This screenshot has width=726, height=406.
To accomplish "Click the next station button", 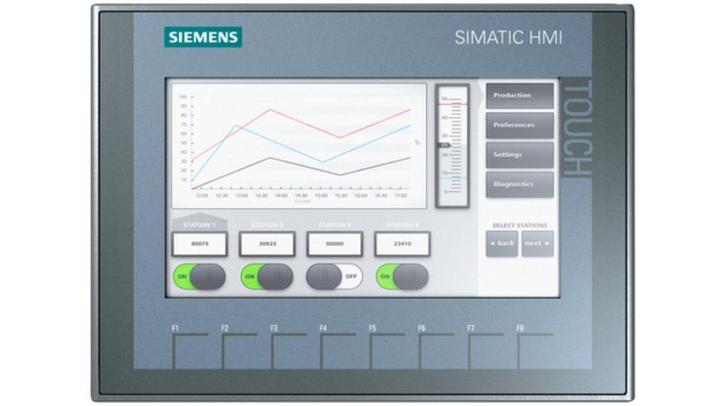I will pyautogui.click(x=538, y=244).
